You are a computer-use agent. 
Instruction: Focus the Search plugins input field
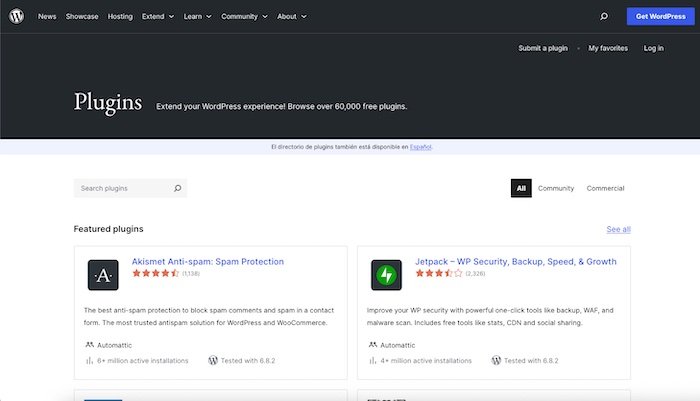pyautogui.click(x=130, y=188)
